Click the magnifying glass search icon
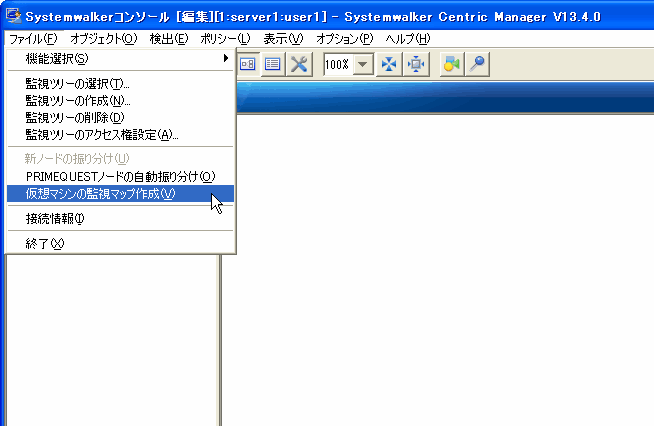This screenshot has width=654, height=426. 477,64
